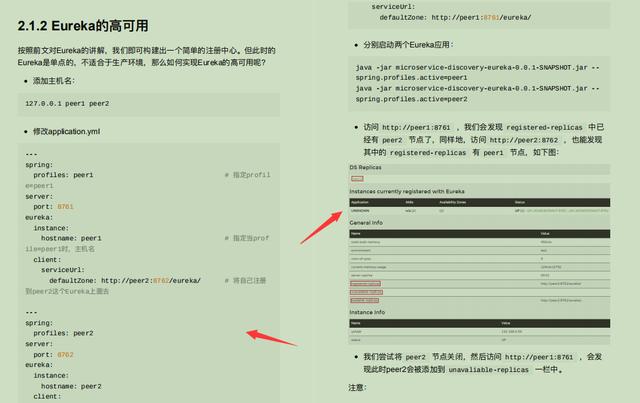Click the code line "127.0.0.1 peer1 peer2"
This screenshot has height=403, width=640.
point(67,104)
